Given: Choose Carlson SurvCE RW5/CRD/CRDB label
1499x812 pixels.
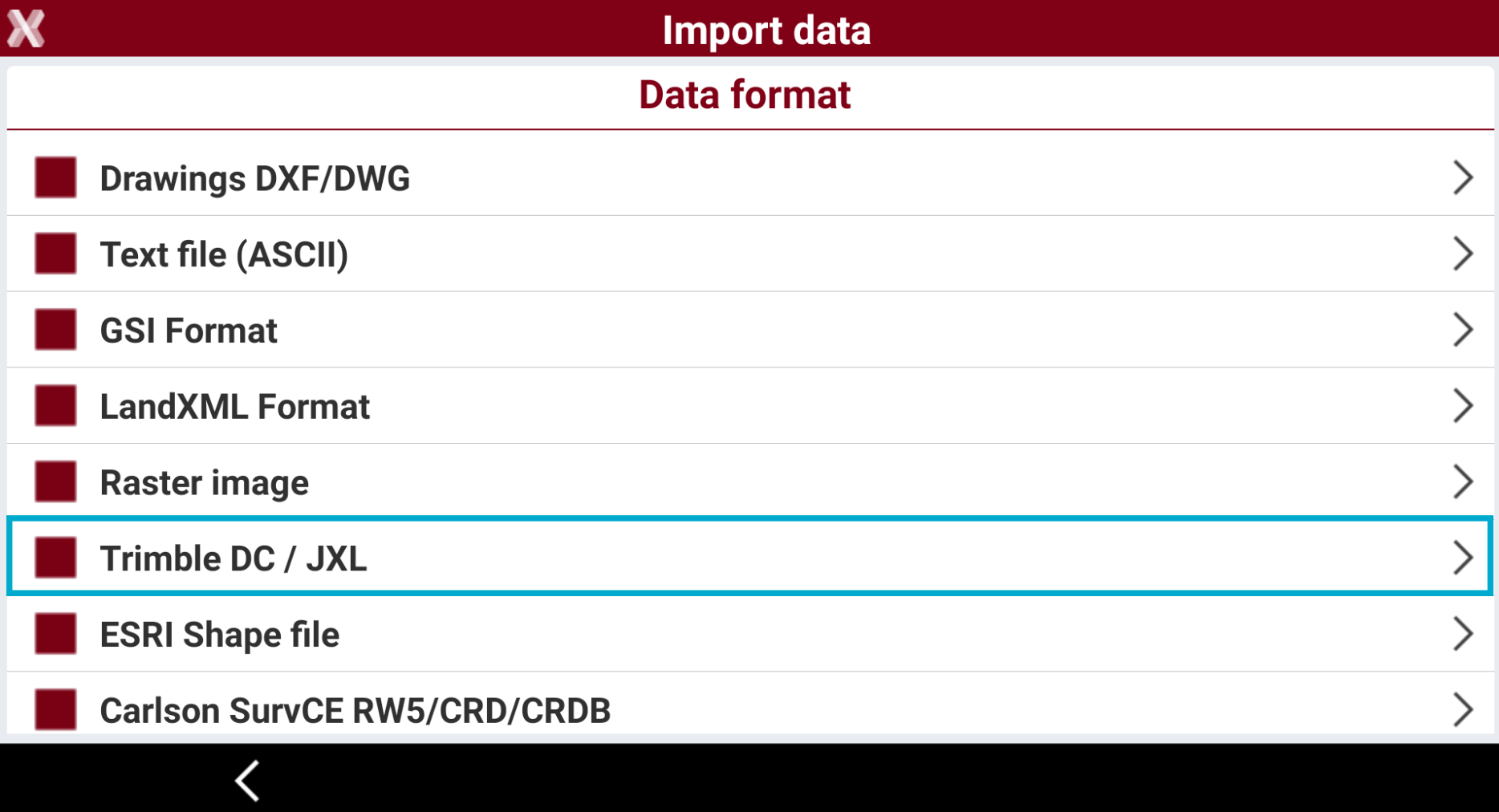Looking at the screenshot, I should (x=355, y=711).
